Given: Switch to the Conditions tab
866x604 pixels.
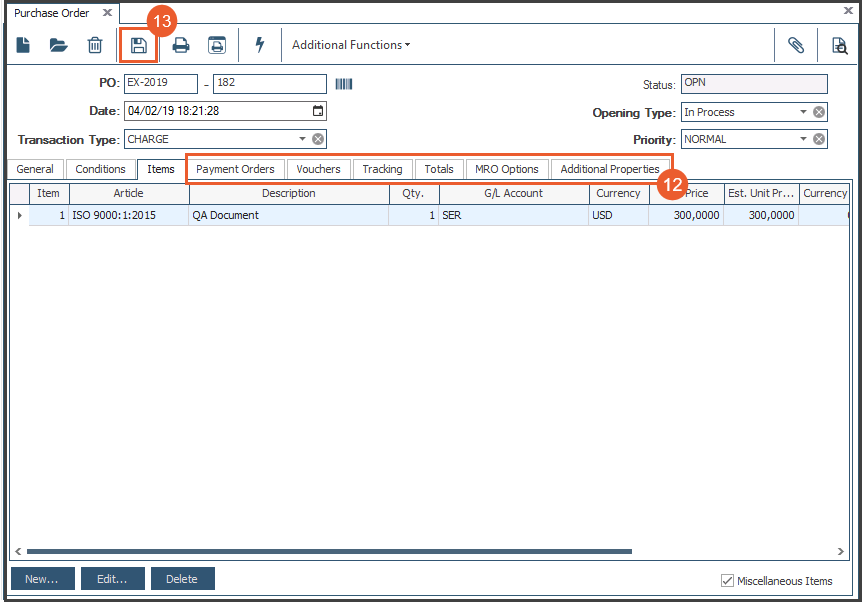Looking at the screenshot, I should click(x=101, y=169).
